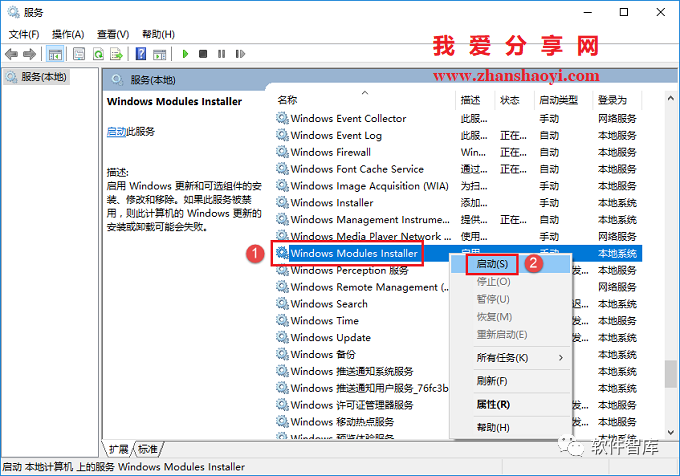Click gear icon of Windows Font Cache Service
Screen dimensions: 680x476
pyautogui.click(x=282, y=169)
